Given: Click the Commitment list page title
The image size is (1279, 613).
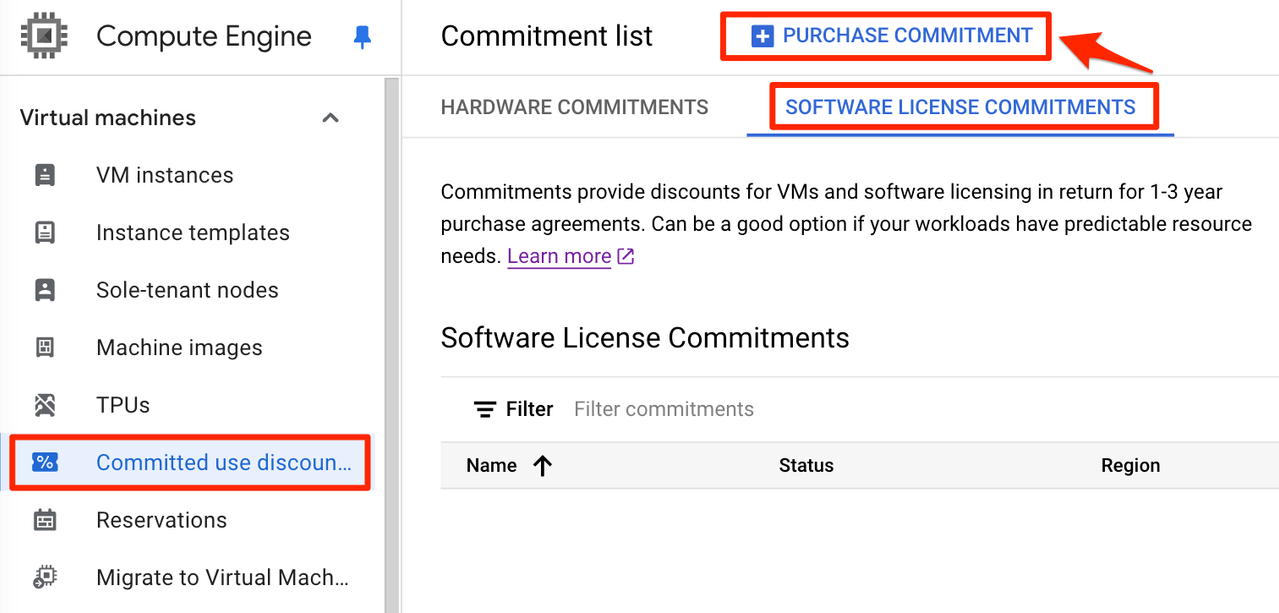Looking at the screenshot, I should click(547, 37).
